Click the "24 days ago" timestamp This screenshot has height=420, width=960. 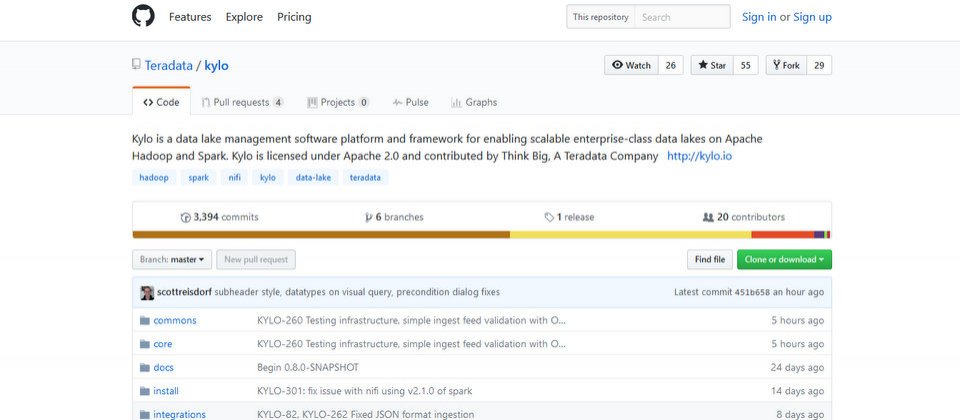797,367
